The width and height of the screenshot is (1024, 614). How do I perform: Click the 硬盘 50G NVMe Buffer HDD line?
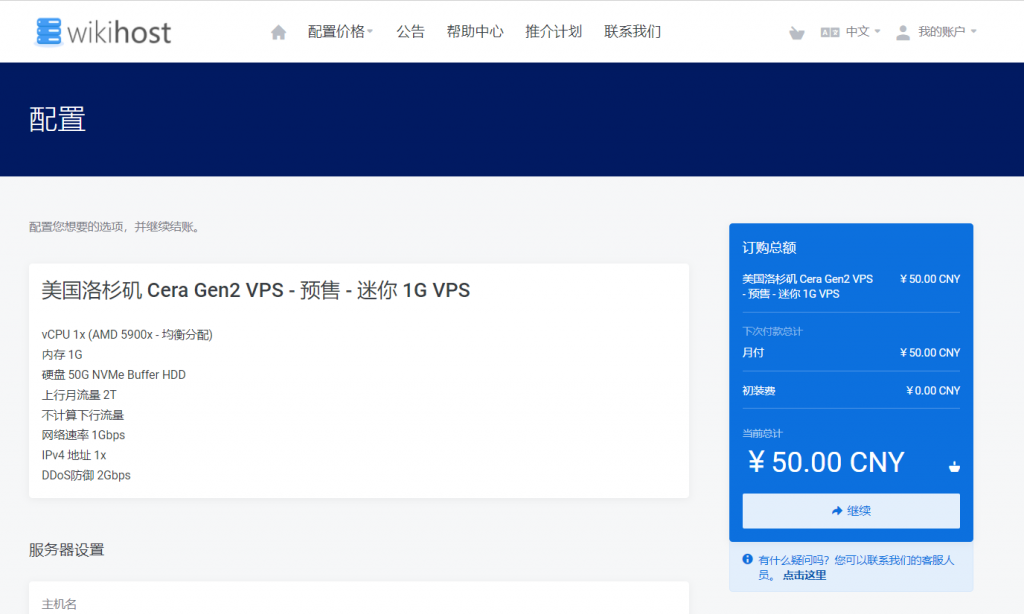(x=114, y=375)
